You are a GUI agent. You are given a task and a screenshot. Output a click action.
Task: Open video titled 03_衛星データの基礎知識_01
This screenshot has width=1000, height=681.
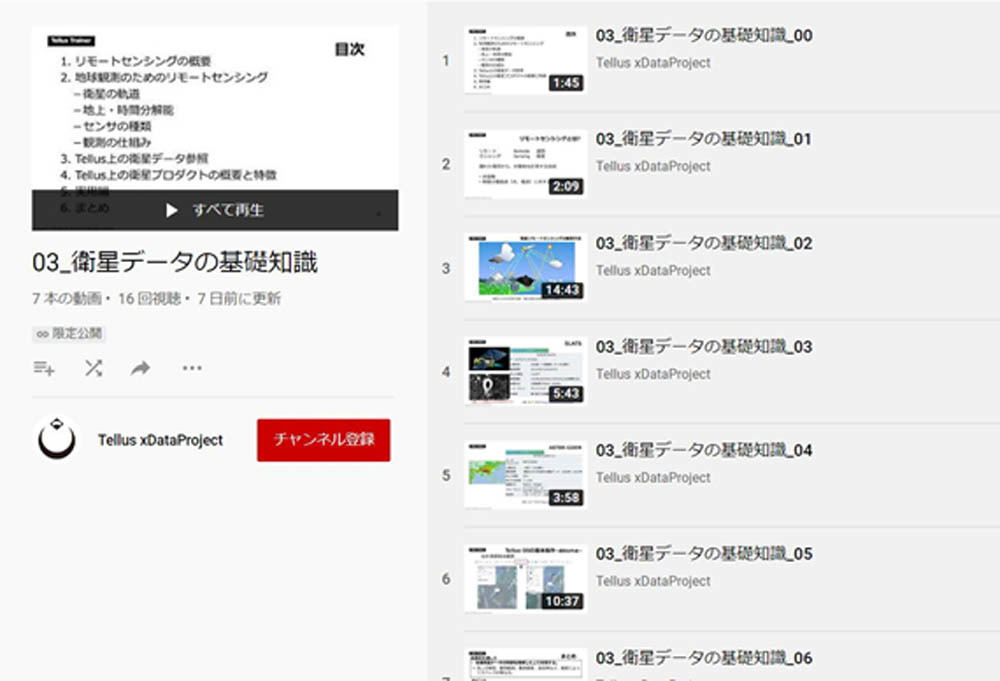(x=704, y=139)
